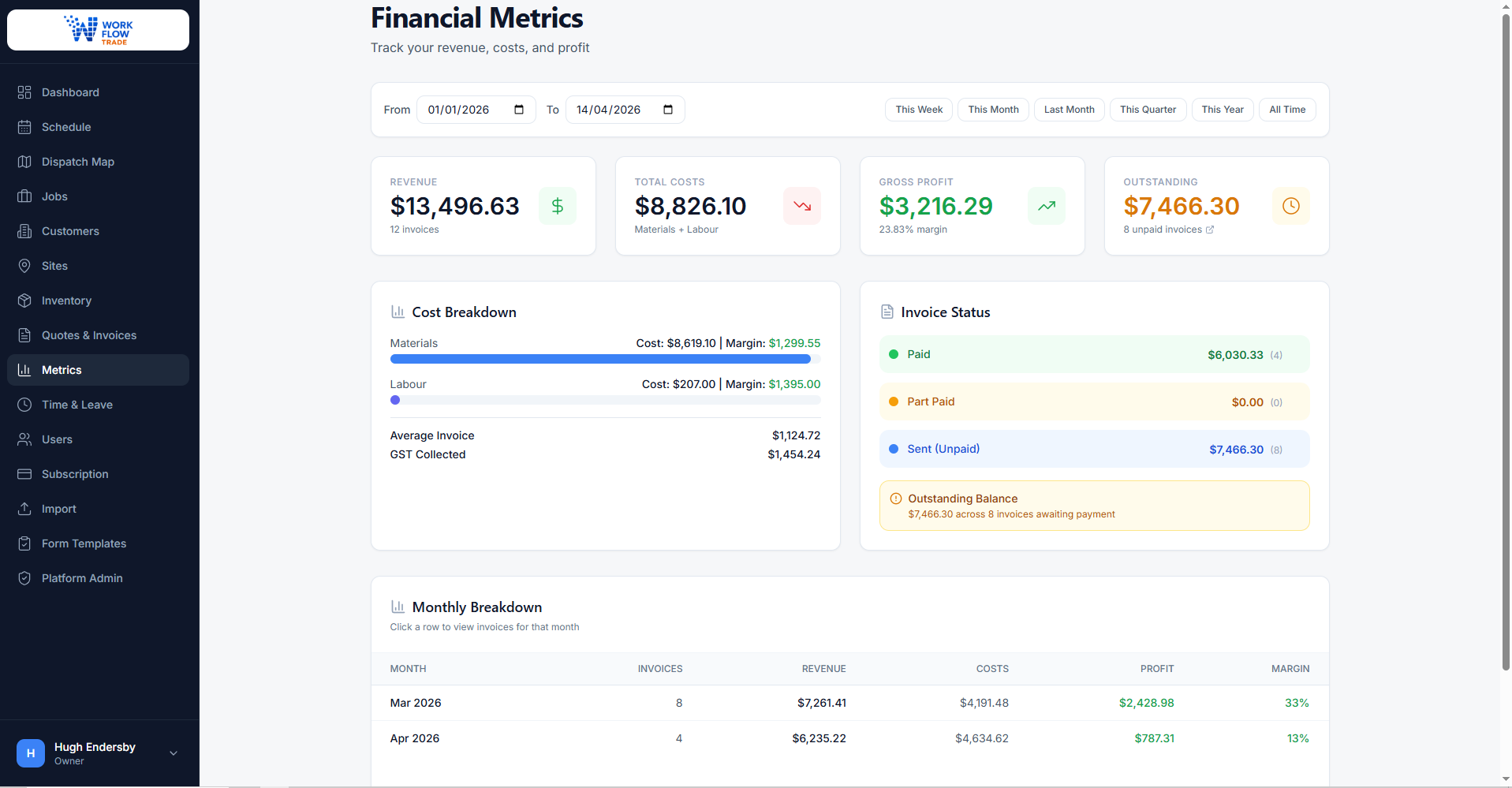Click the Subscription card icon
This screenshot has height=788, width=1512.
click(x=24, y=474)
